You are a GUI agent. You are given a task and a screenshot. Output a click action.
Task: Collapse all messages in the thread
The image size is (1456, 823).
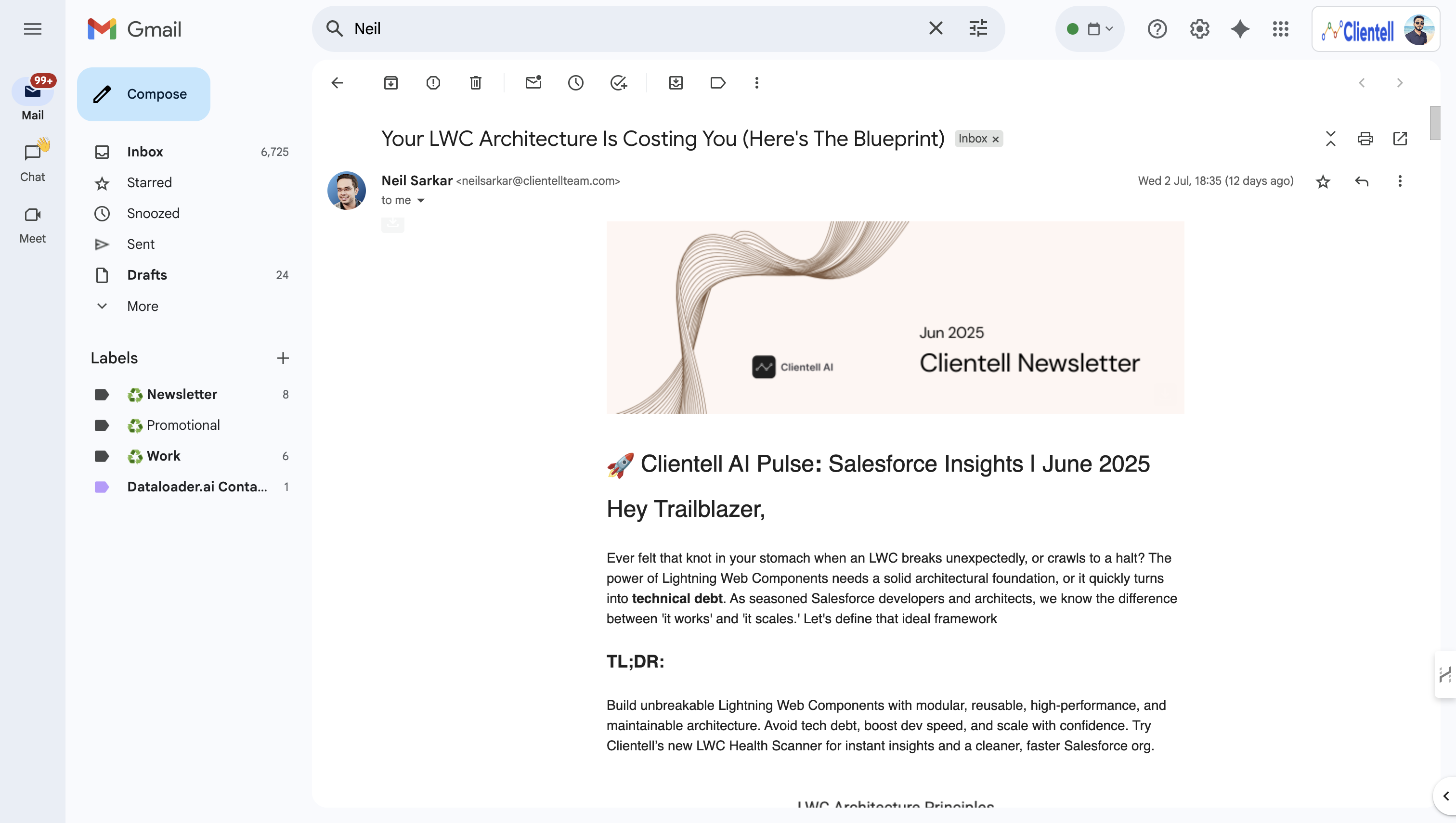click(1330, 139)
